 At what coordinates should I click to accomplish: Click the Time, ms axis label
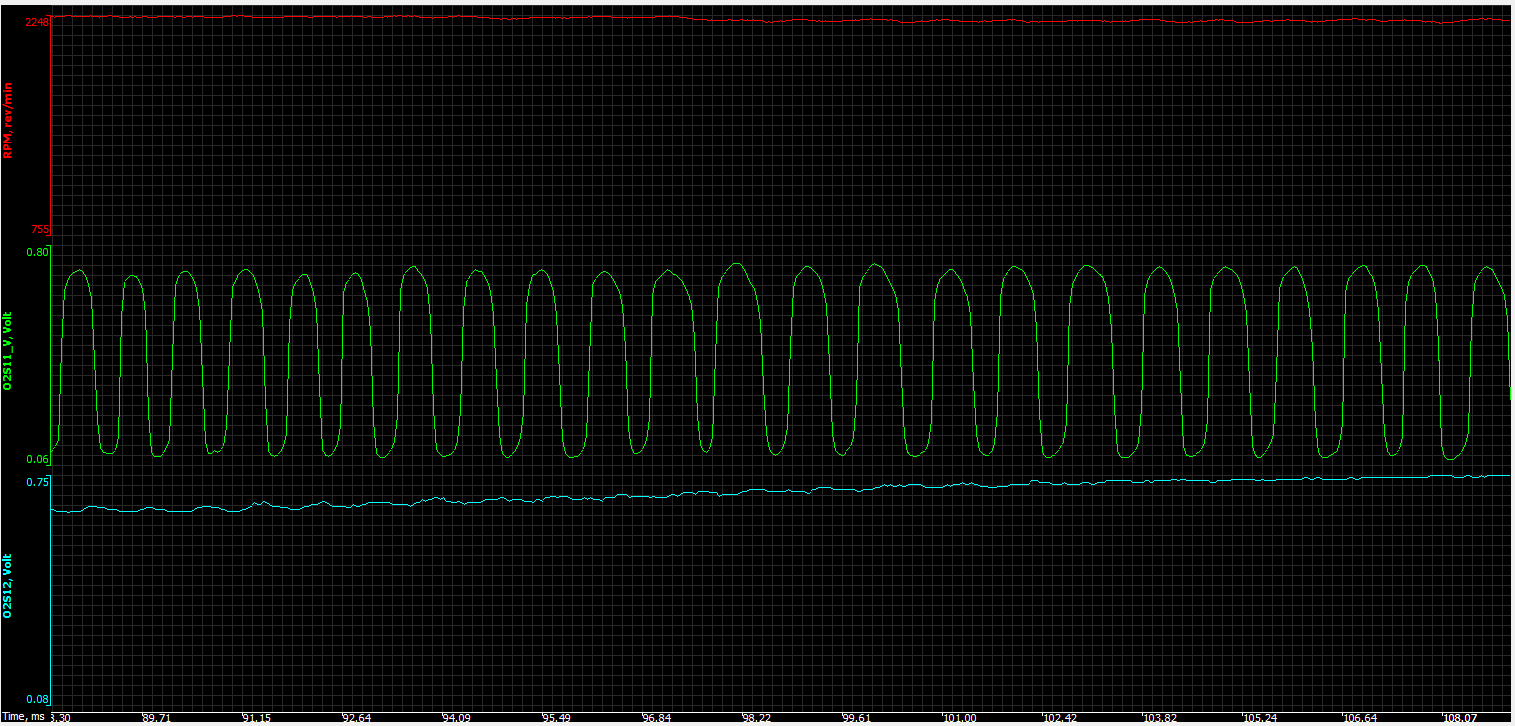click(x=22, y=717)
